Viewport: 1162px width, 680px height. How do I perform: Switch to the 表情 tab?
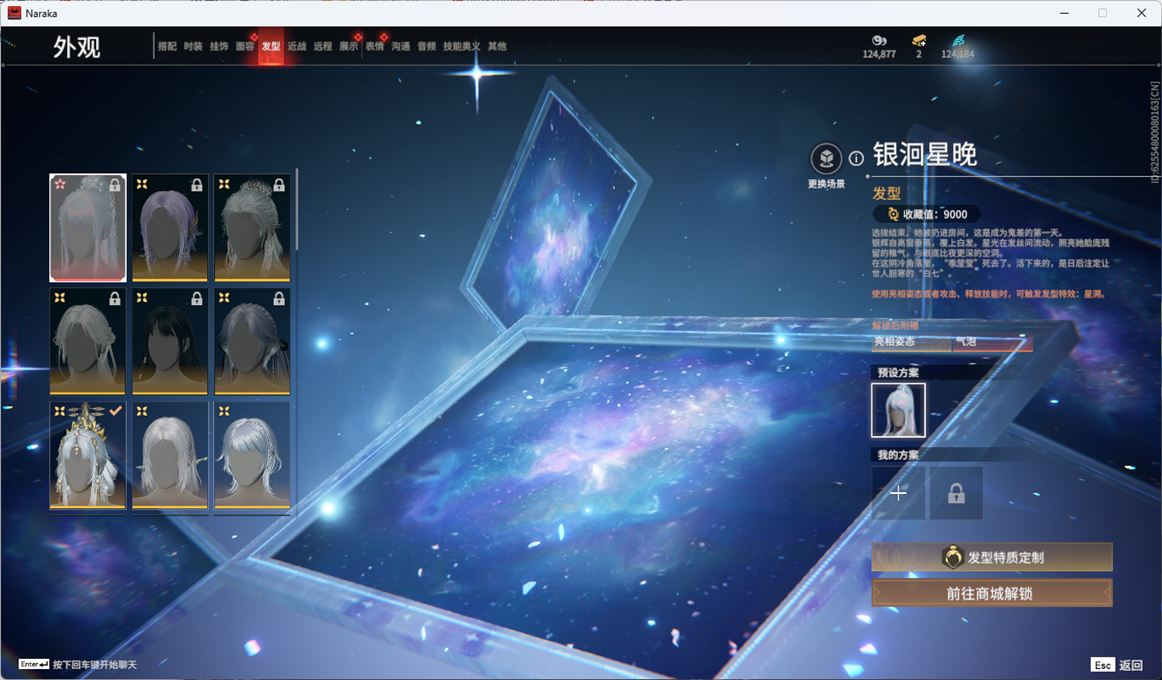click(x=374, y=46)
